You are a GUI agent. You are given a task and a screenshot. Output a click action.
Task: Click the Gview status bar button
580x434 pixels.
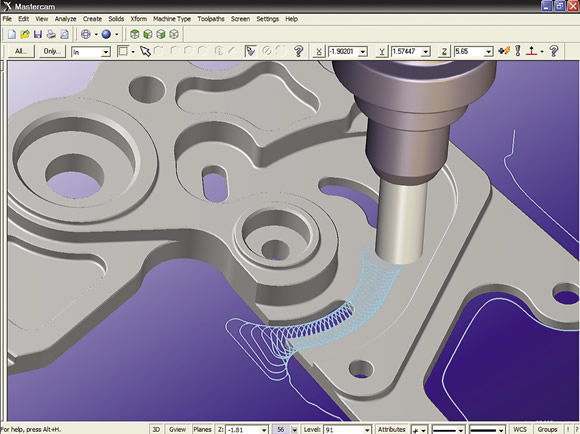pyautogui.click(x=178, y=430)
